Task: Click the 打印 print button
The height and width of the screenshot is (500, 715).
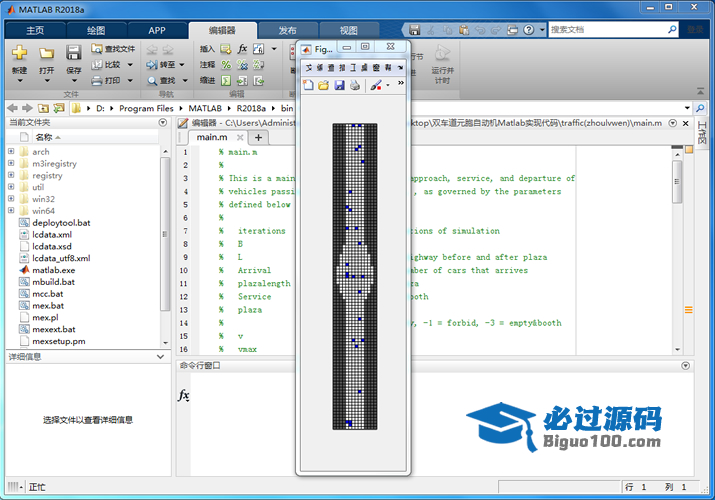Action: (106, 81)
